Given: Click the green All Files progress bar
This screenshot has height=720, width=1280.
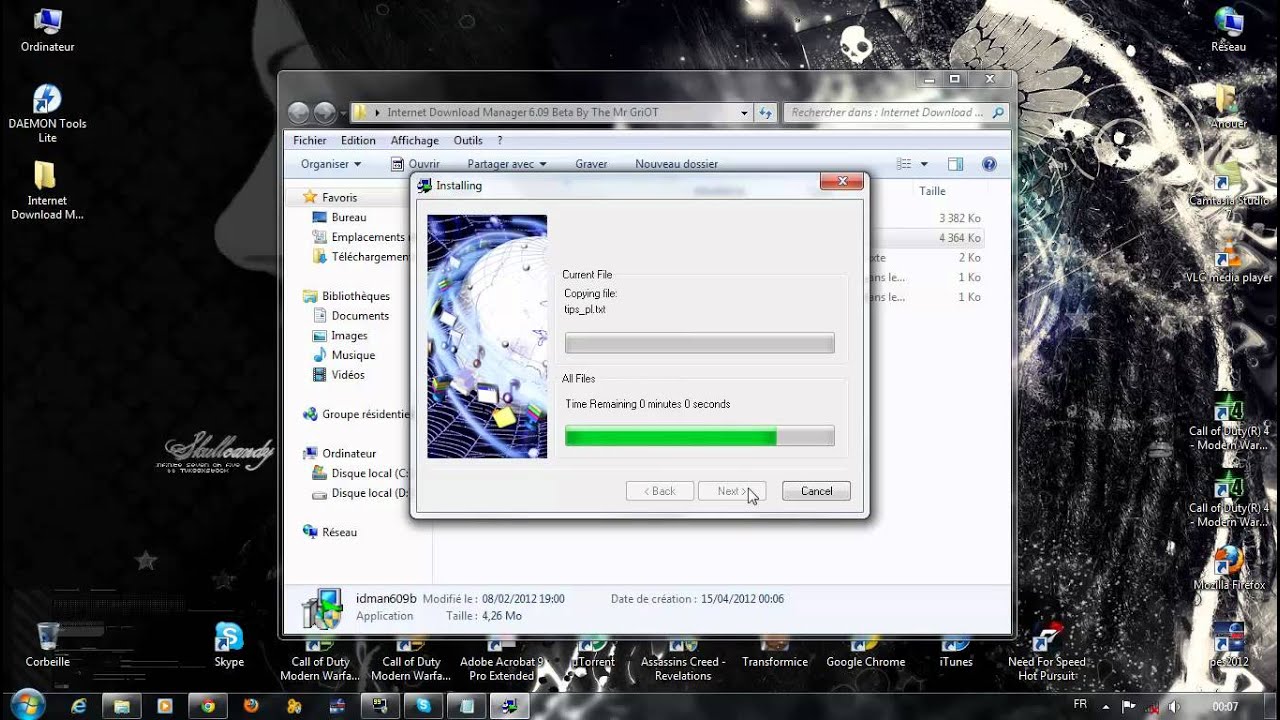Looking at the screenshot, I should coord(699,436).
